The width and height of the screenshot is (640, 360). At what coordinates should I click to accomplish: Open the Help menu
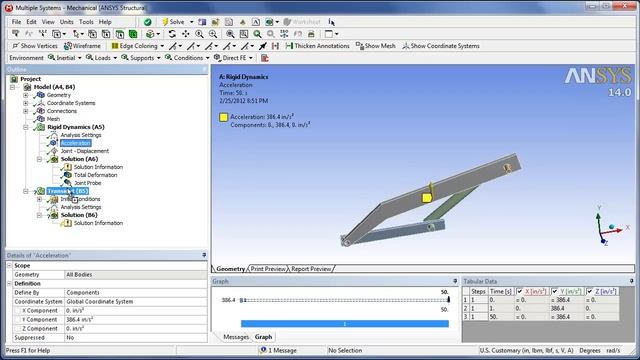click(x=105, y=22)
